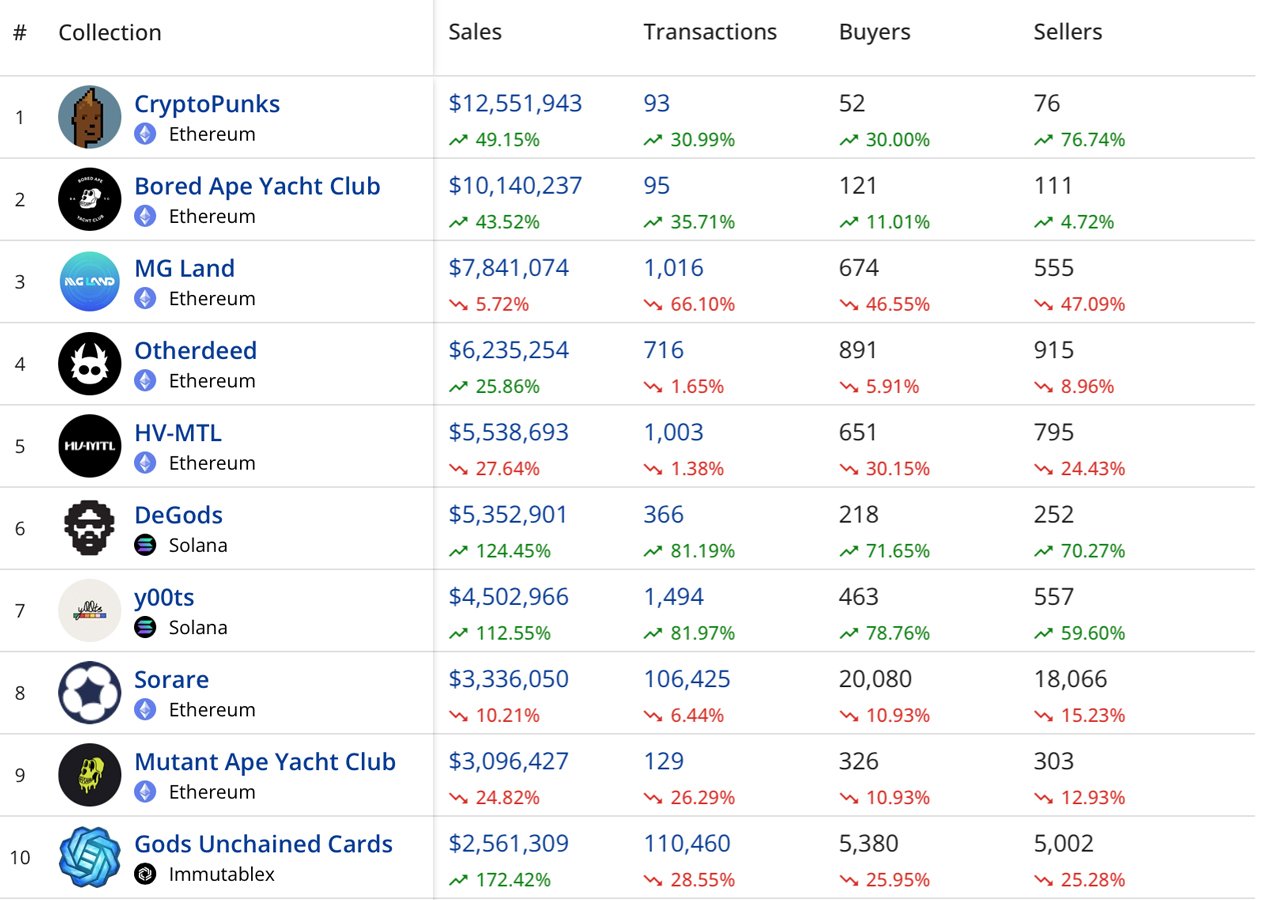Sort by the Sellers column header

(1068, 32)
